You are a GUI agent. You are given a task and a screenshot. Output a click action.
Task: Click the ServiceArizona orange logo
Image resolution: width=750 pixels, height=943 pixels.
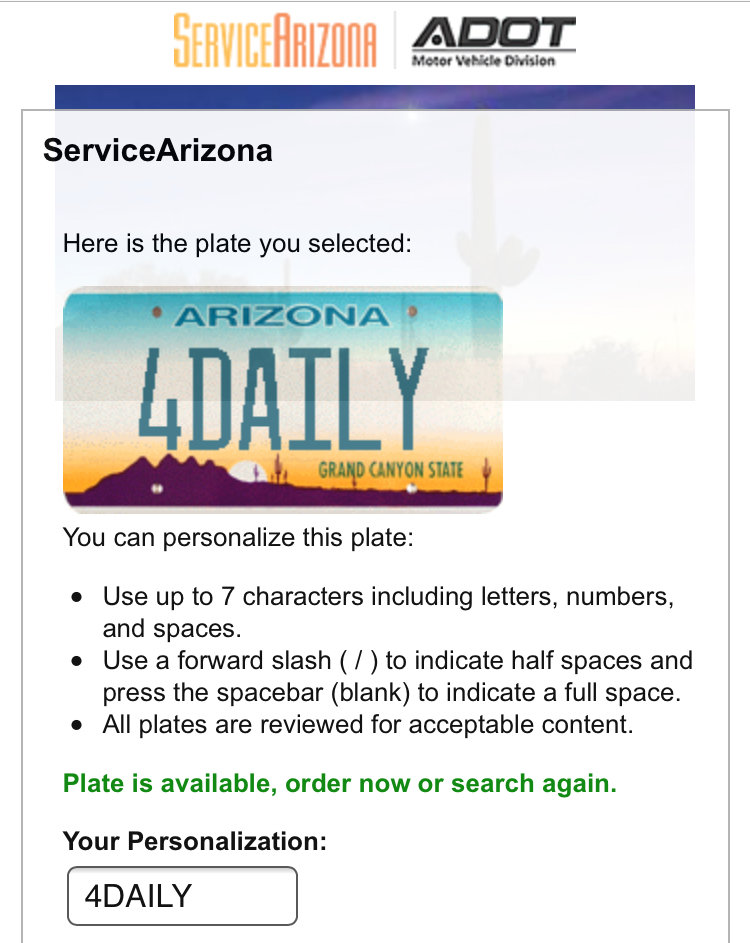pyautogui.click(x=275, y=40)
